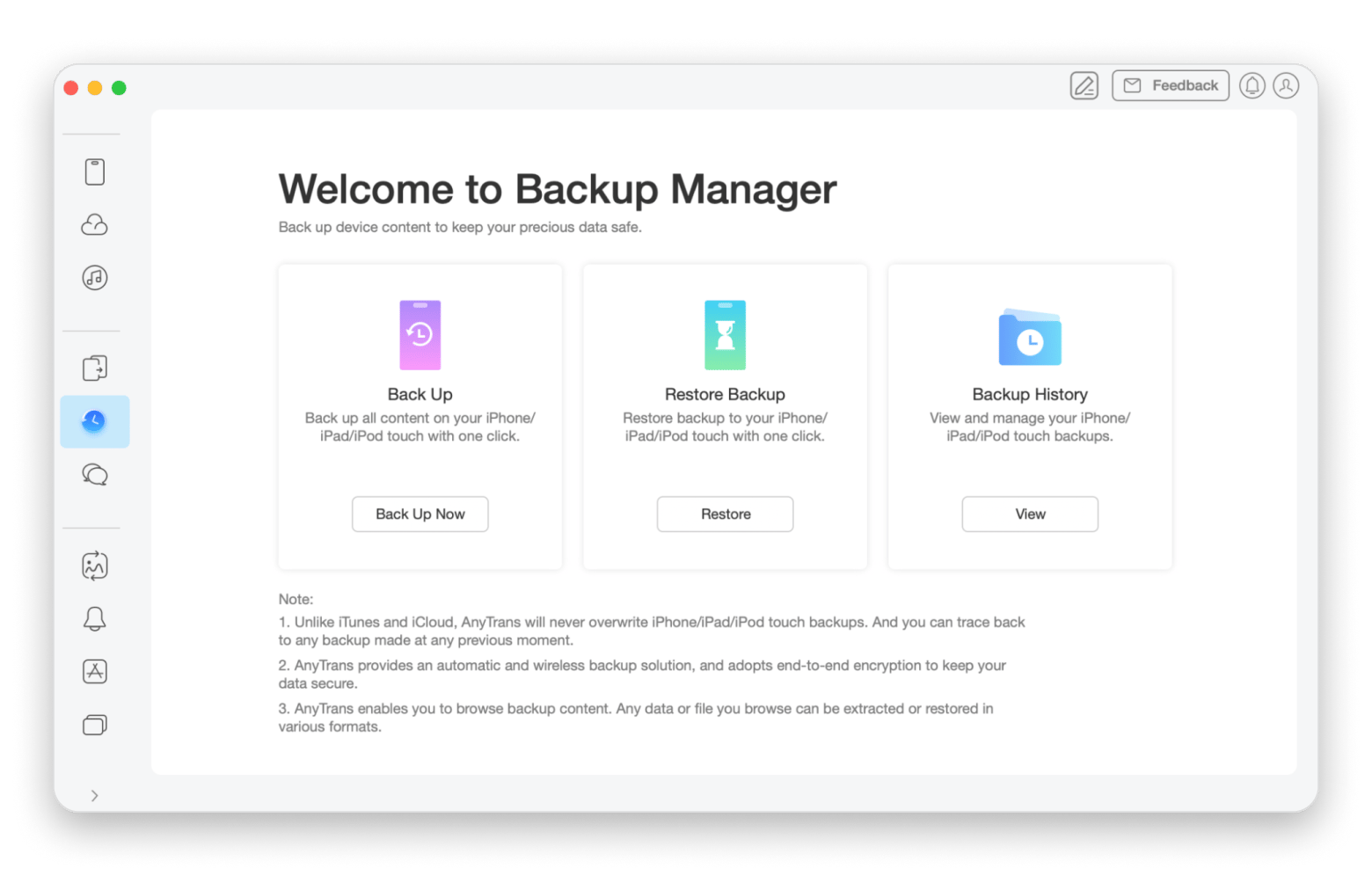Click the View button under Backup History
This screenshot has width=1372, height=883.
coord(1030,514)
